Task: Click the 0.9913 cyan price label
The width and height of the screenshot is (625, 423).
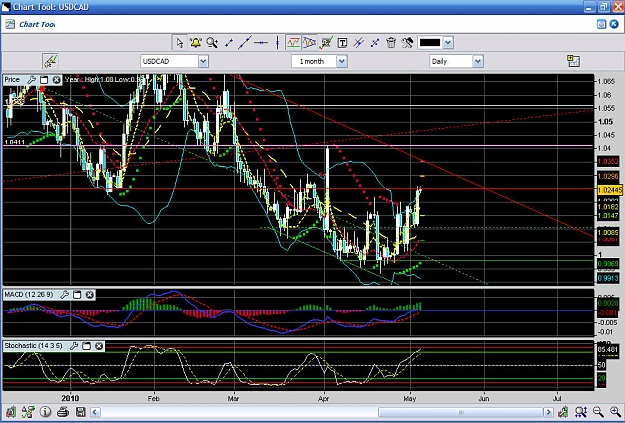Action: pyautogui.click(x=608, y=278)
